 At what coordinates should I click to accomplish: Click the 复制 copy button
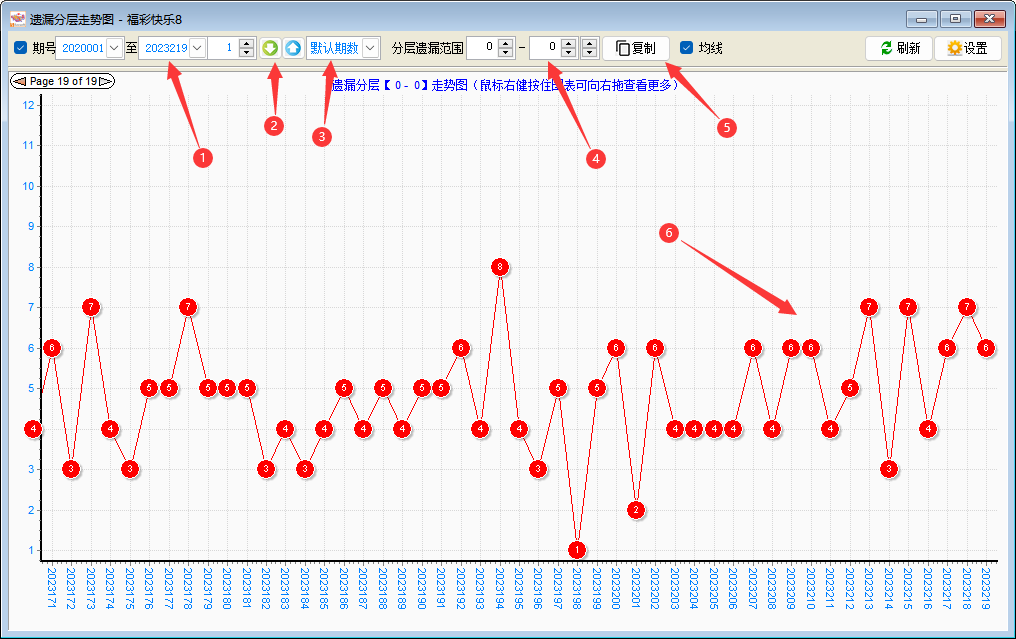click(x=636, y=48)
